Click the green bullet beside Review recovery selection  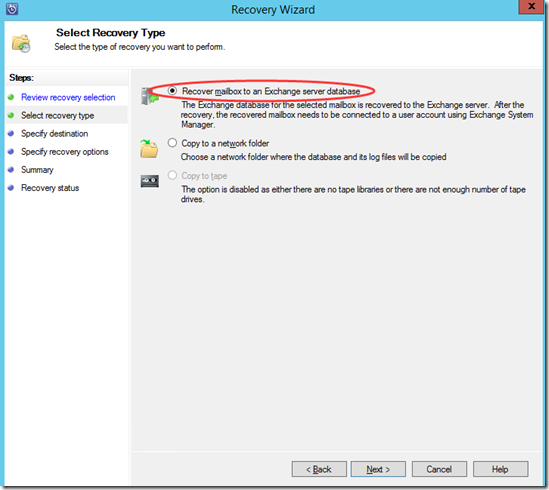point(11,97)
